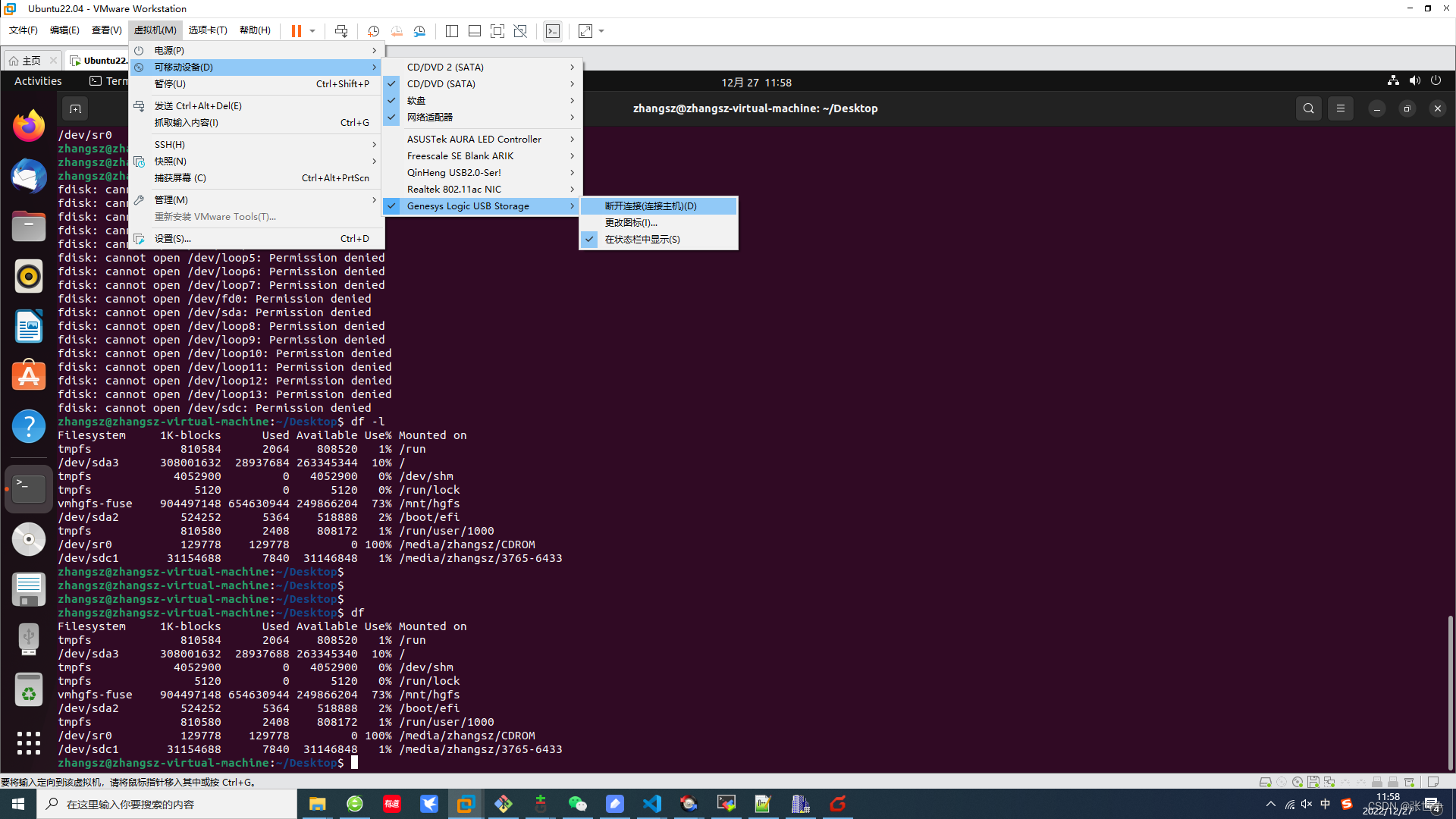Open Firefox from the Ubuntu dock
The height and width of the screenshot is (819, 1456).
[28, 125]
